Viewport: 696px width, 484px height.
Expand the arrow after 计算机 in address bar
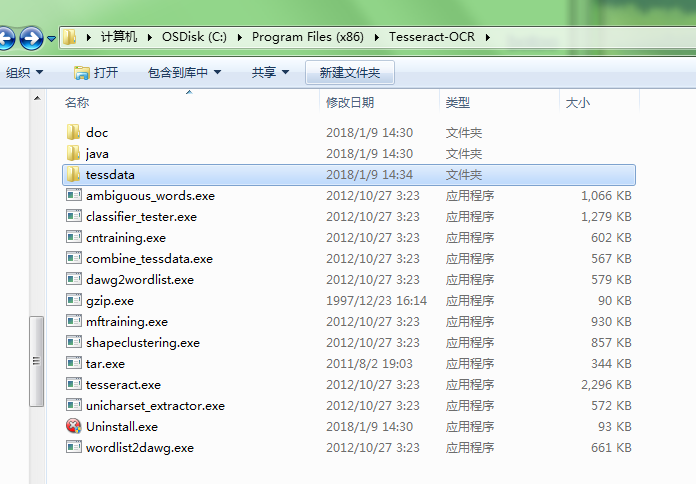click(x=150, y=37)
